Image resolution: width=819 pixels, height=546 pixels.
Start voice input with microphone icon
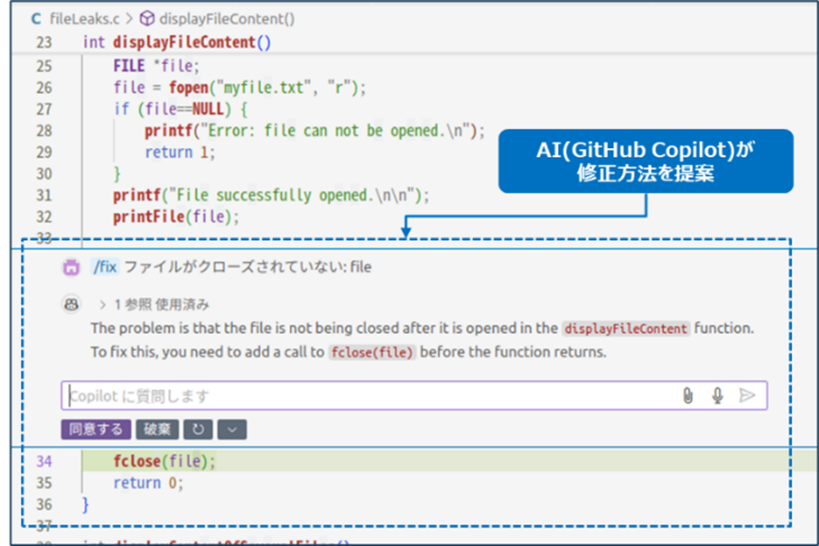pyautogui.click(x=717, y=396)
